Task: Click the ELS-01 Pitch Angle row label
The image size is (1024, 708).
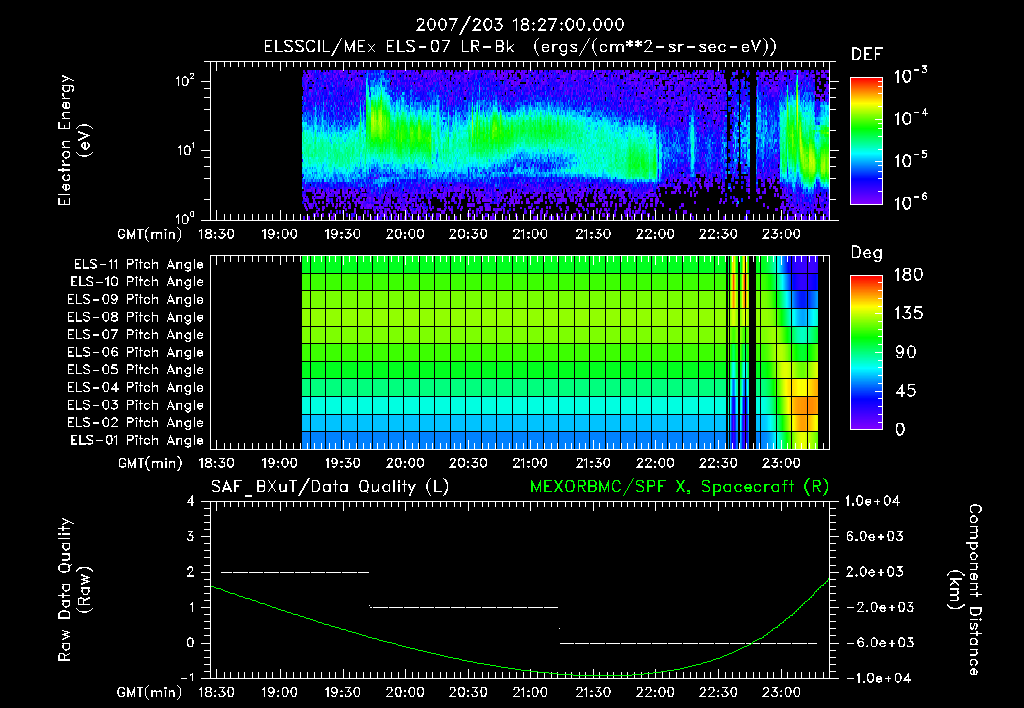Action: [x=137, y=441]
